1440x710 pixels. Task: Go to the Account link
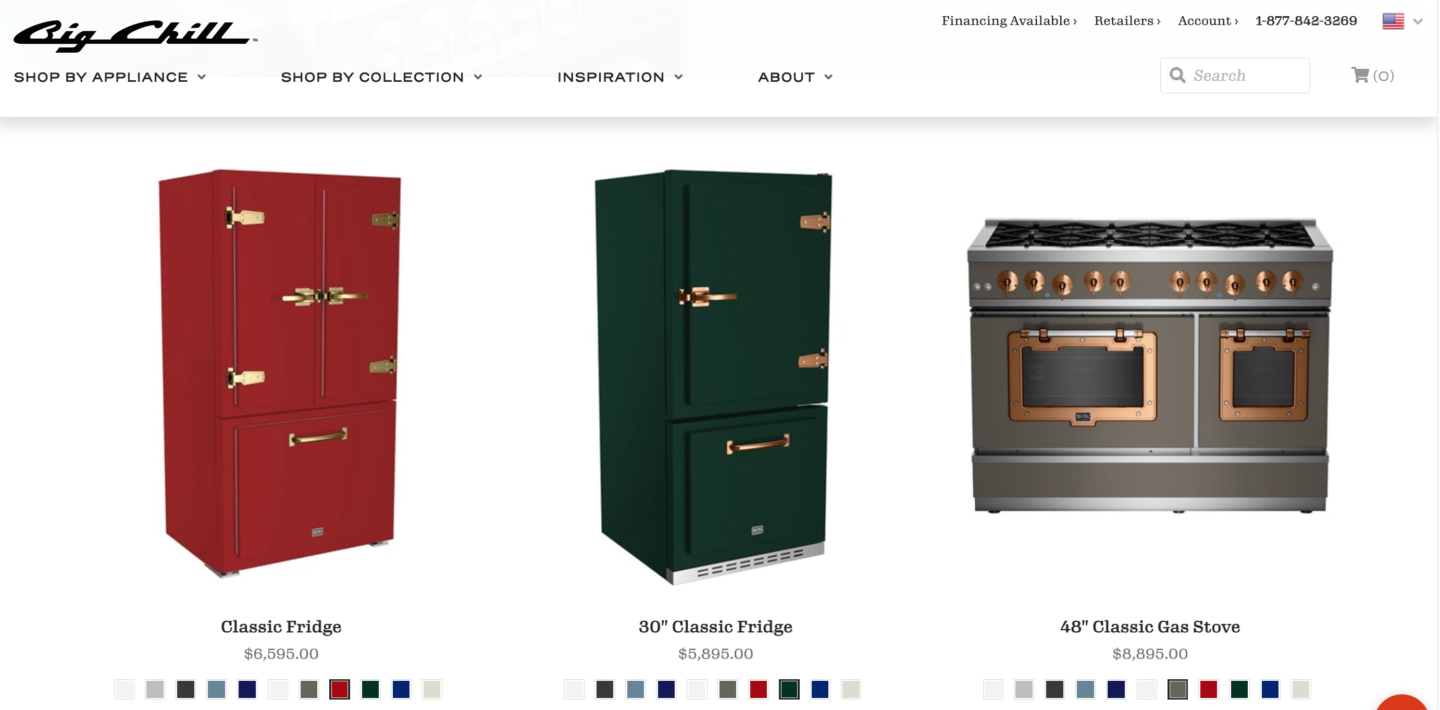coord(1208,21)
